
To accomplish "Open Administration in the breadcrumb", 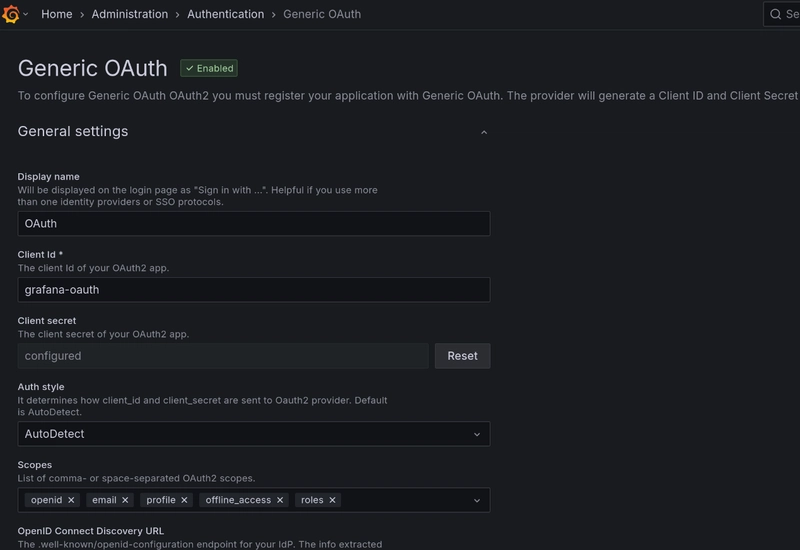I will (x=130, y=14).
